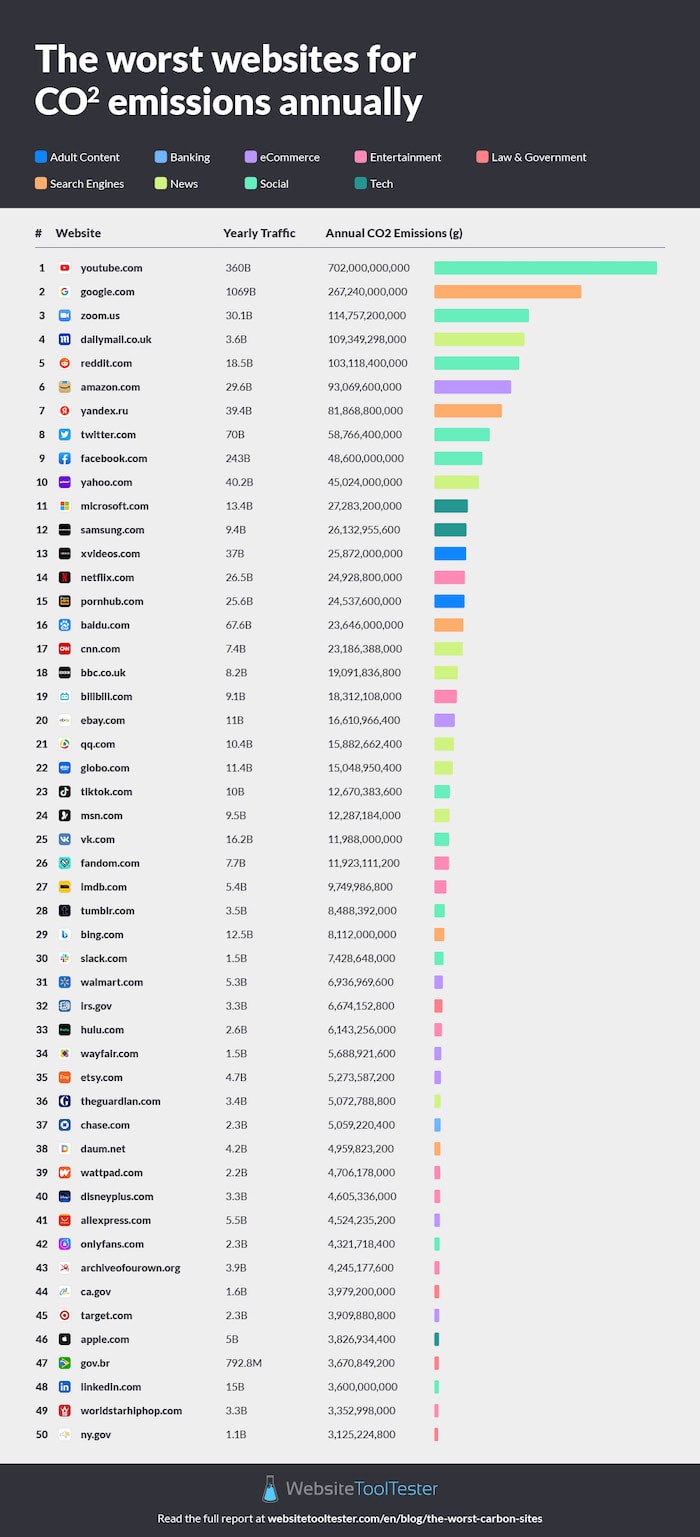This screenshot has width=700, height=1537.
Task: Click the Twitter bird icon
Action: pyautogui.click(x=64, y=435)
